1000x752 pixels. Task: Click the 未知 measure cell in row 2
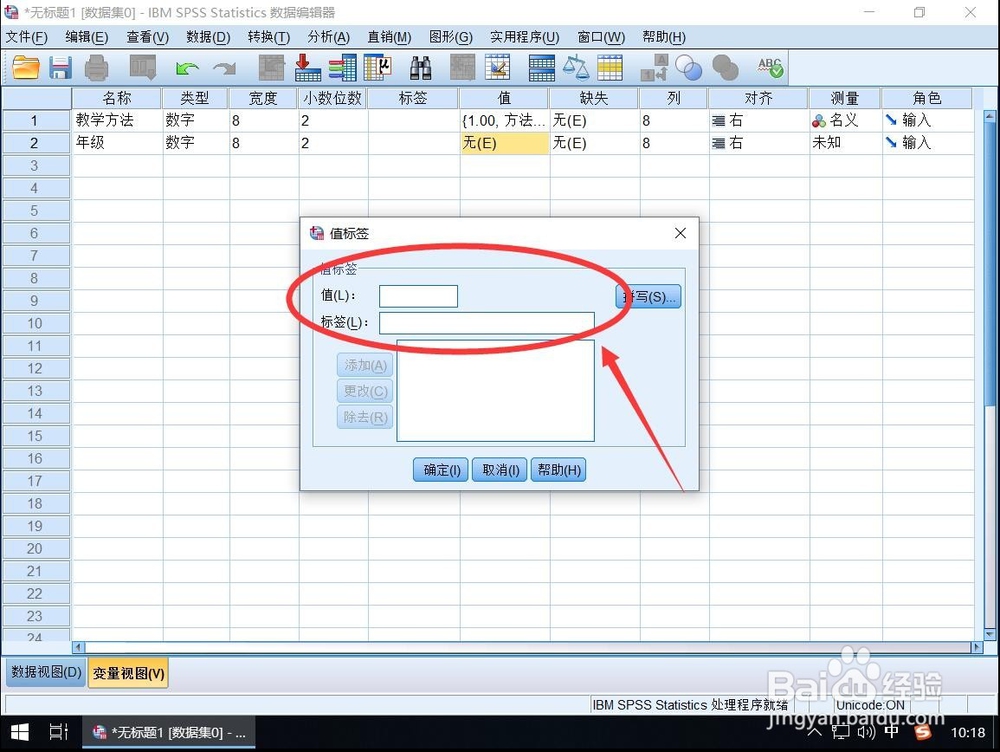[845, 142]
